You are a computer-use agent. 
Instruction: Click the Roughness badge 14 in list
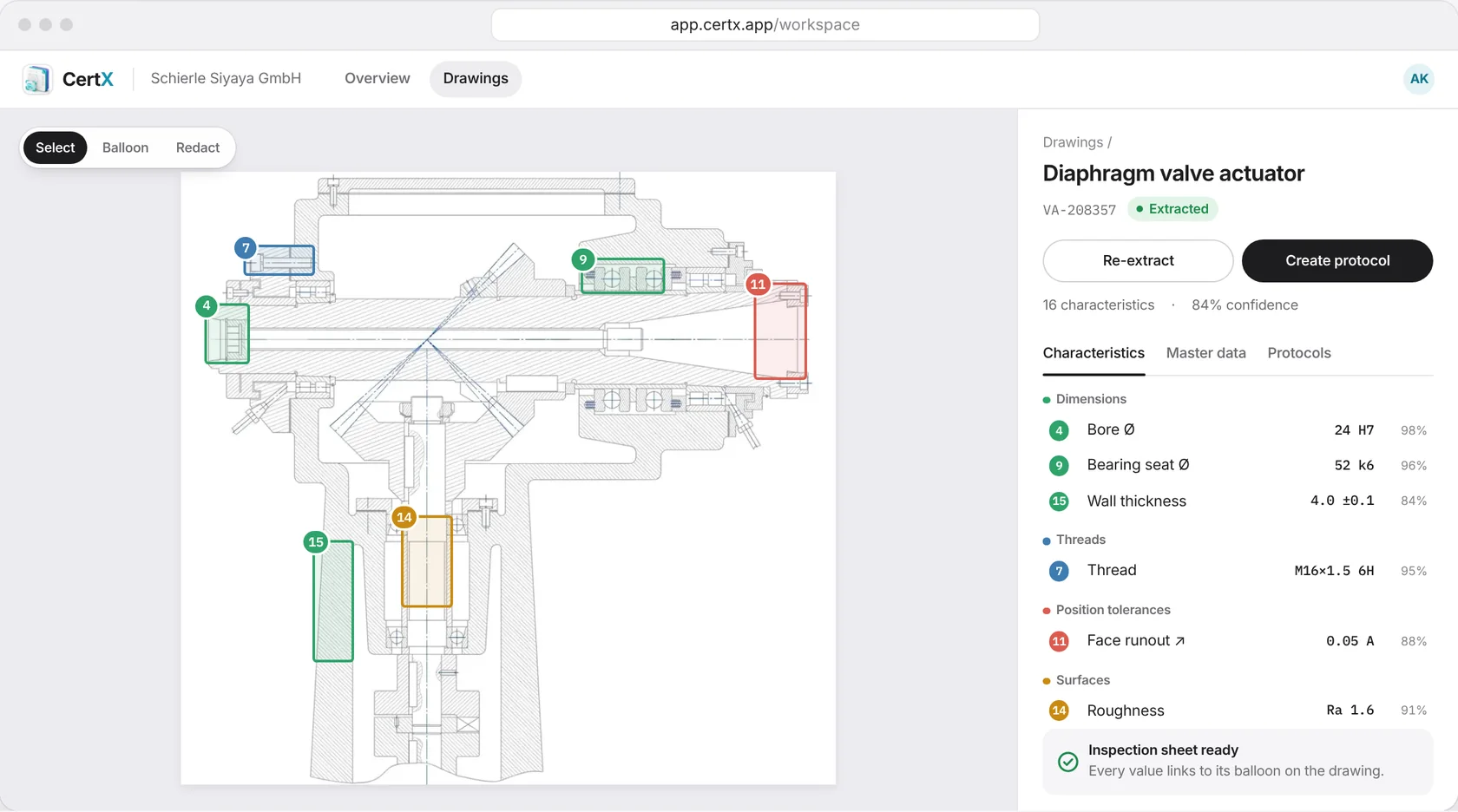click(1059, 710)
